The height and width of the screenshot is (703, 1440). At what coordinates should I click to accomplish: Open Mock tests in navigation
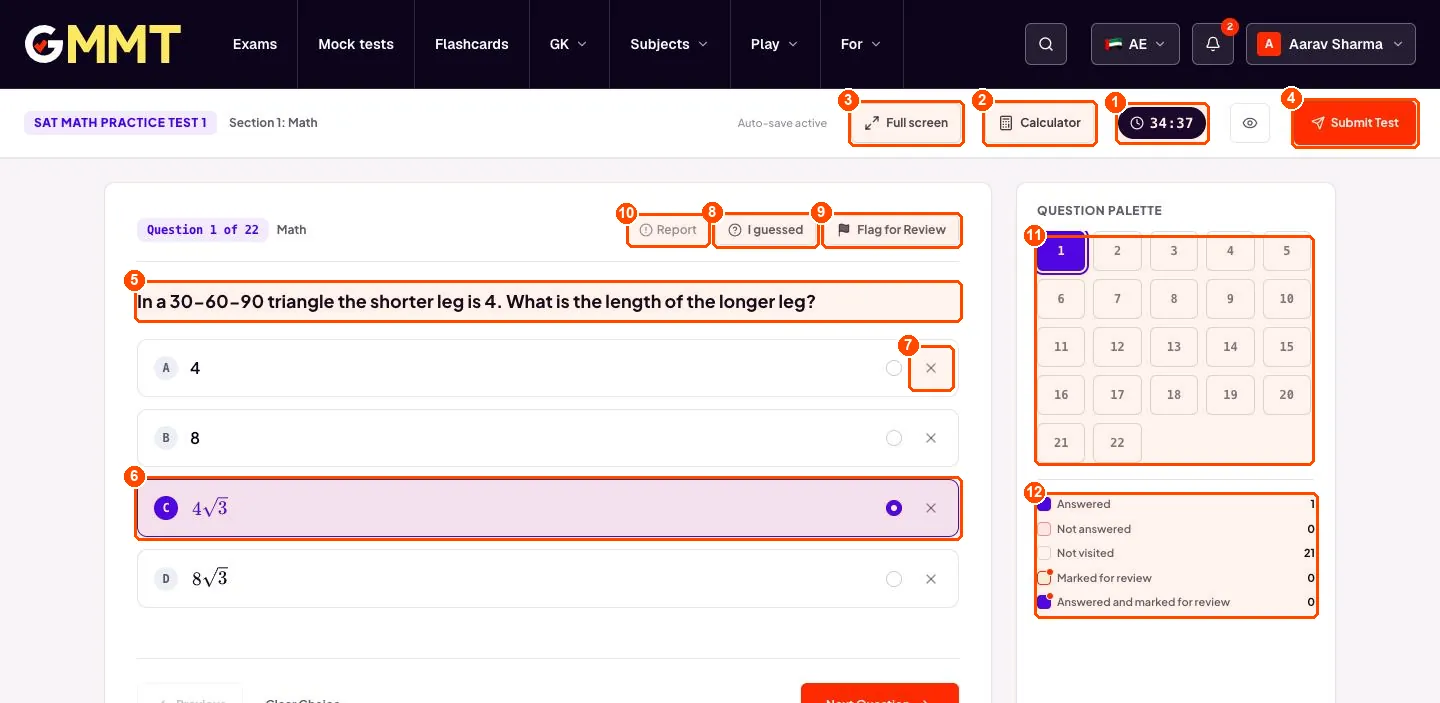[x=356, y=44]
